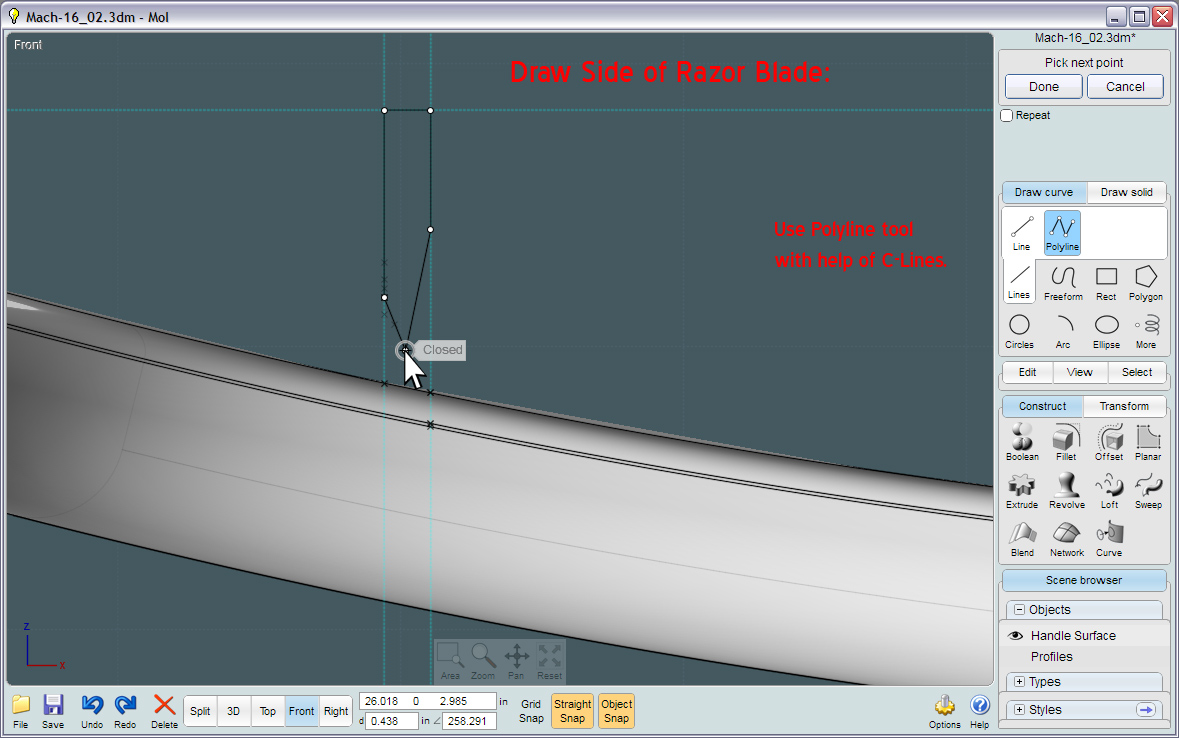Apply the Blend tool

(1022, 539)
